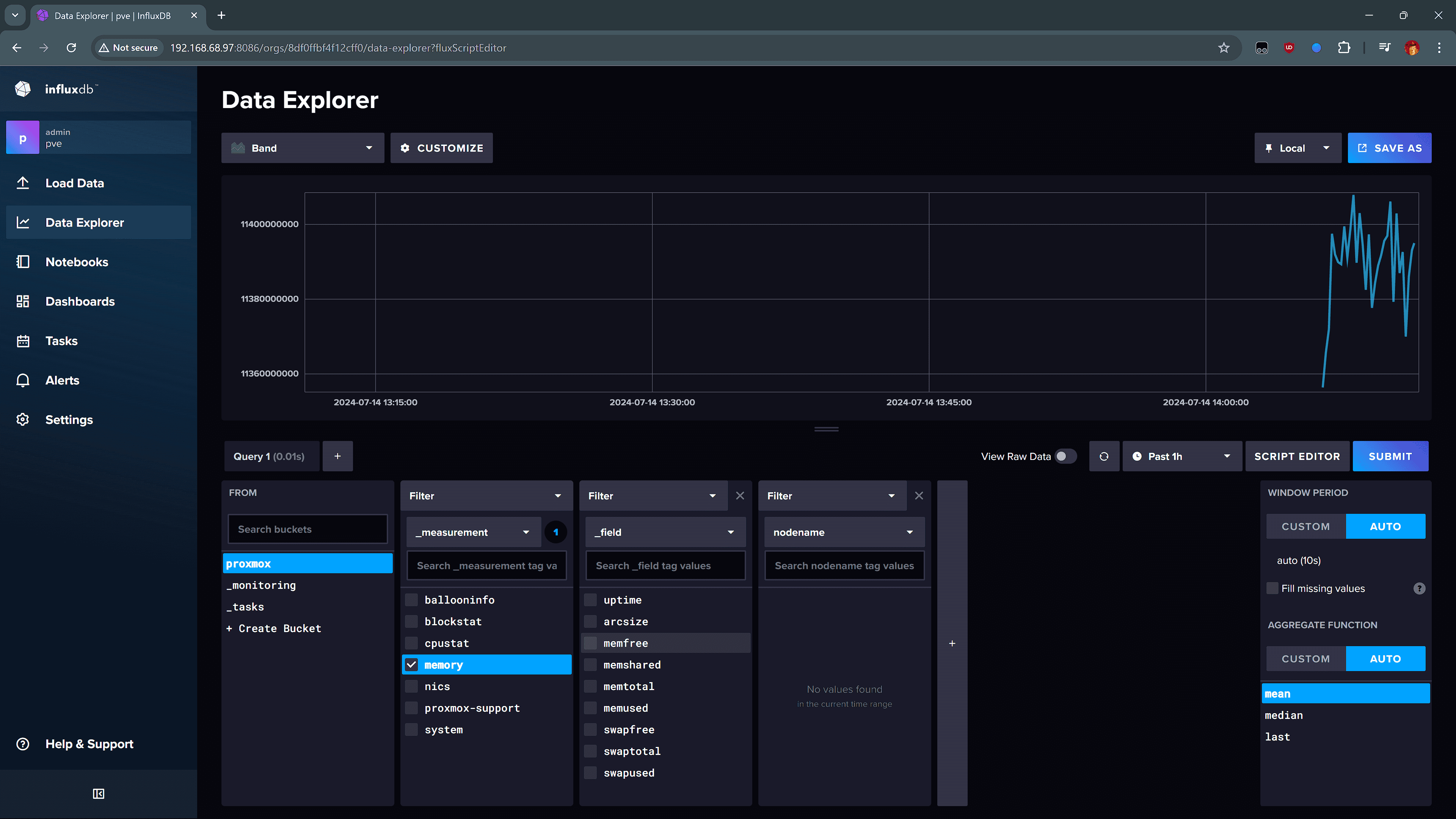Viewport: 1456px width, 819px height.
Task: Click the Script Editor icon
Action: click(1297, 456)
